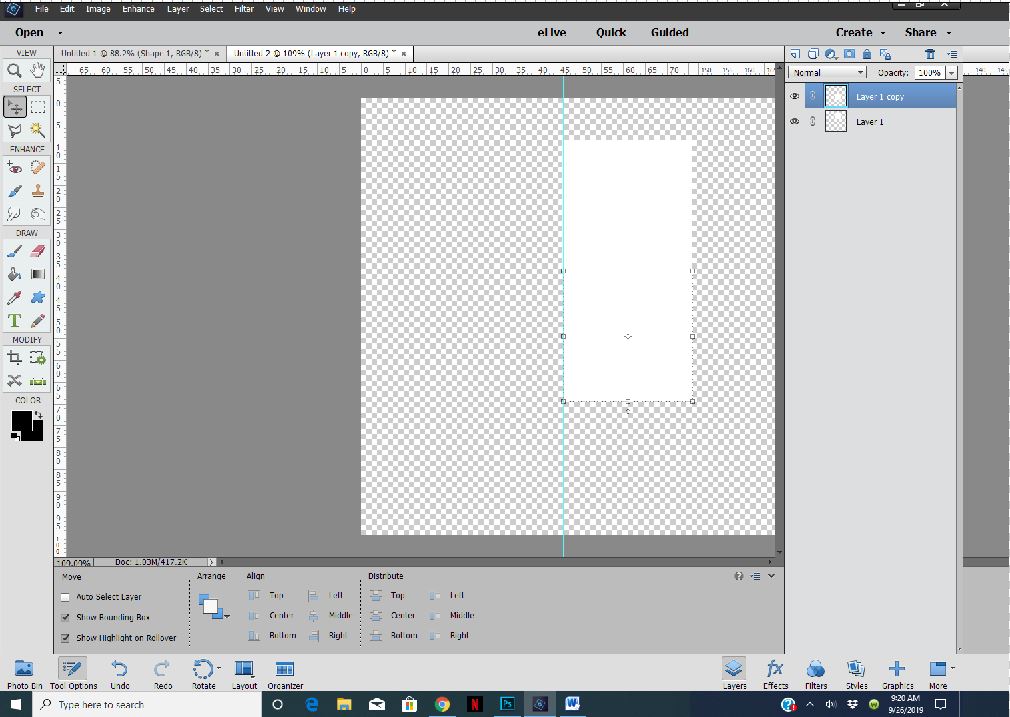
Task: Toggle link icon on Layer 1 copy
Action: pos(813,96)
